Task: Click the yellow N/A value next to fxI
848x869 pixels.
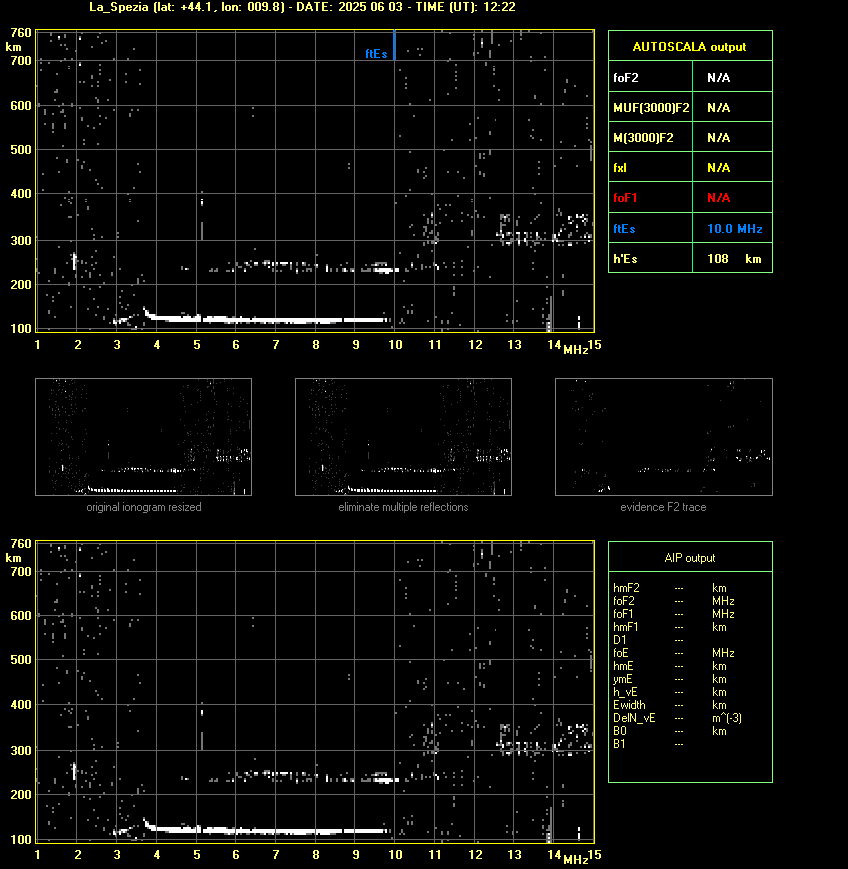Action: (718, 167)
